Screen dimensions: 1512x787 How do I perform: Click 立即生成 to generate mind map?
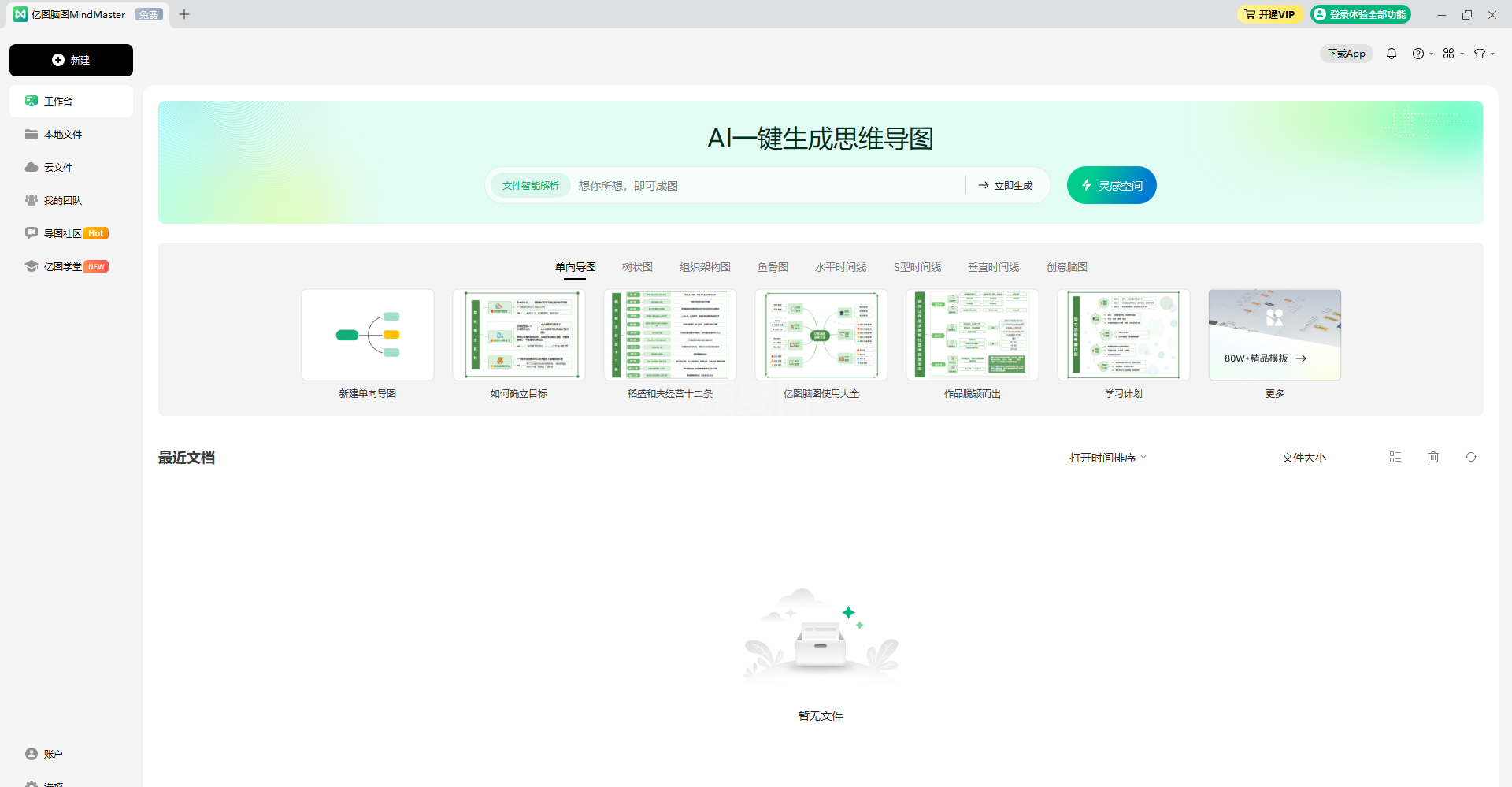click(x=1006, y=186)
